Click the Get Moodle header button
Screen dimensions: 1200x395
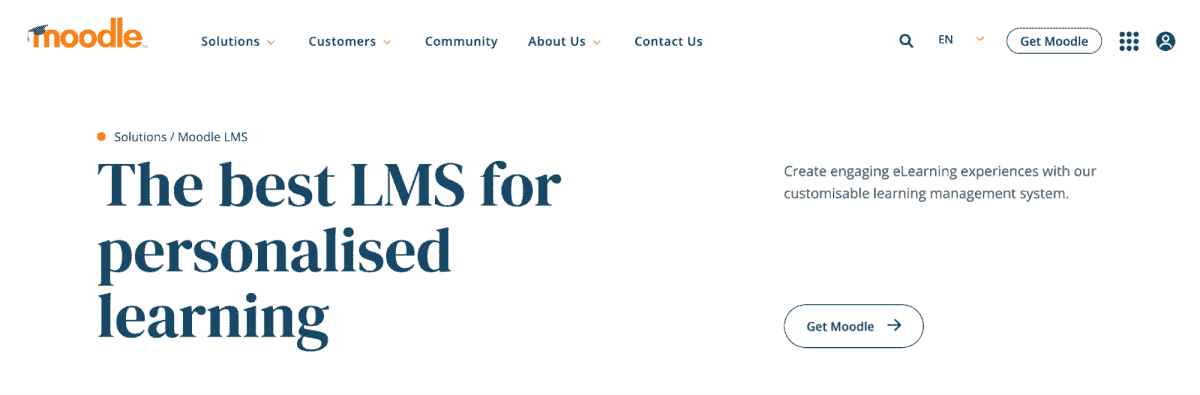tap(1054, 41)
